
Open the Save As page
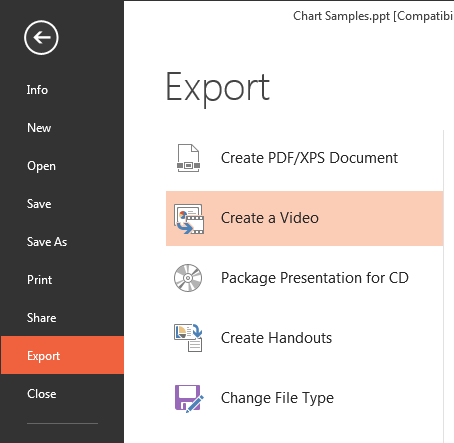click(62, 242)
